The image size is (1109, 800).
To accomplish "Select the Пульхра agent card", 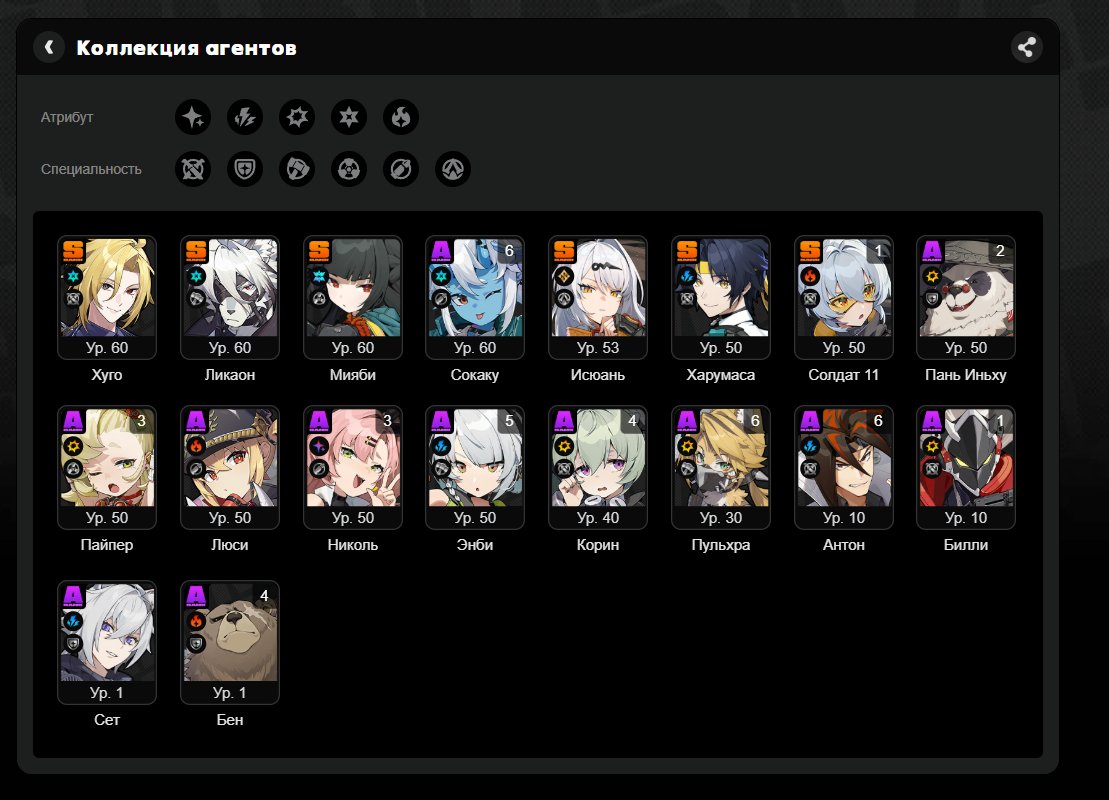I will [x=721, y=467].
